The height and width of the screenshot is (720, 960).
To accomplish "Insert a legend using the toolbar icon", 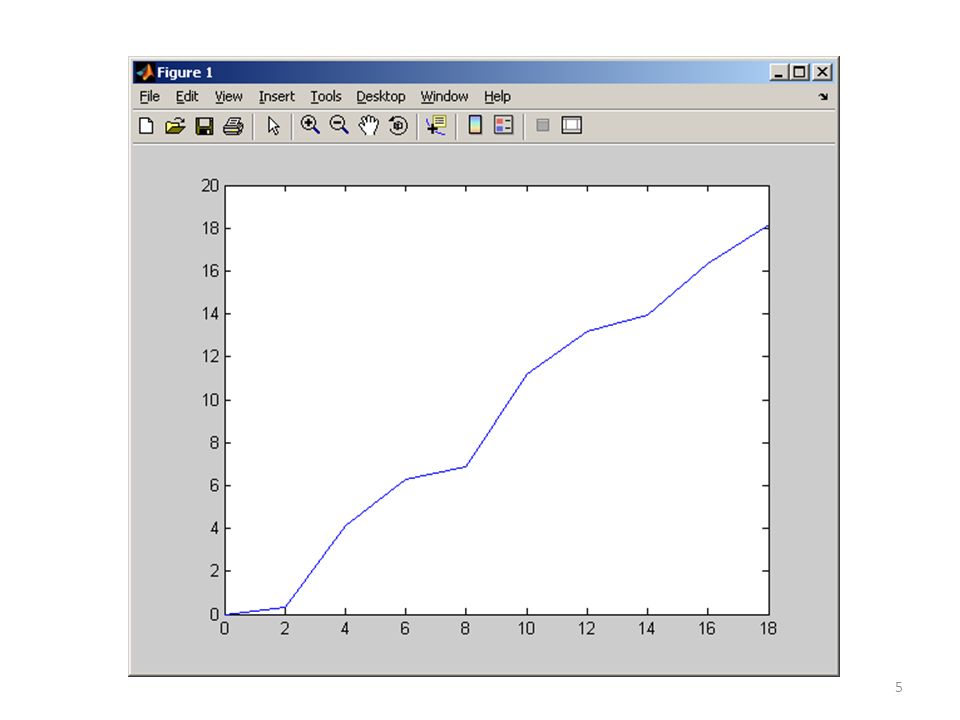I will coord(503,125).
